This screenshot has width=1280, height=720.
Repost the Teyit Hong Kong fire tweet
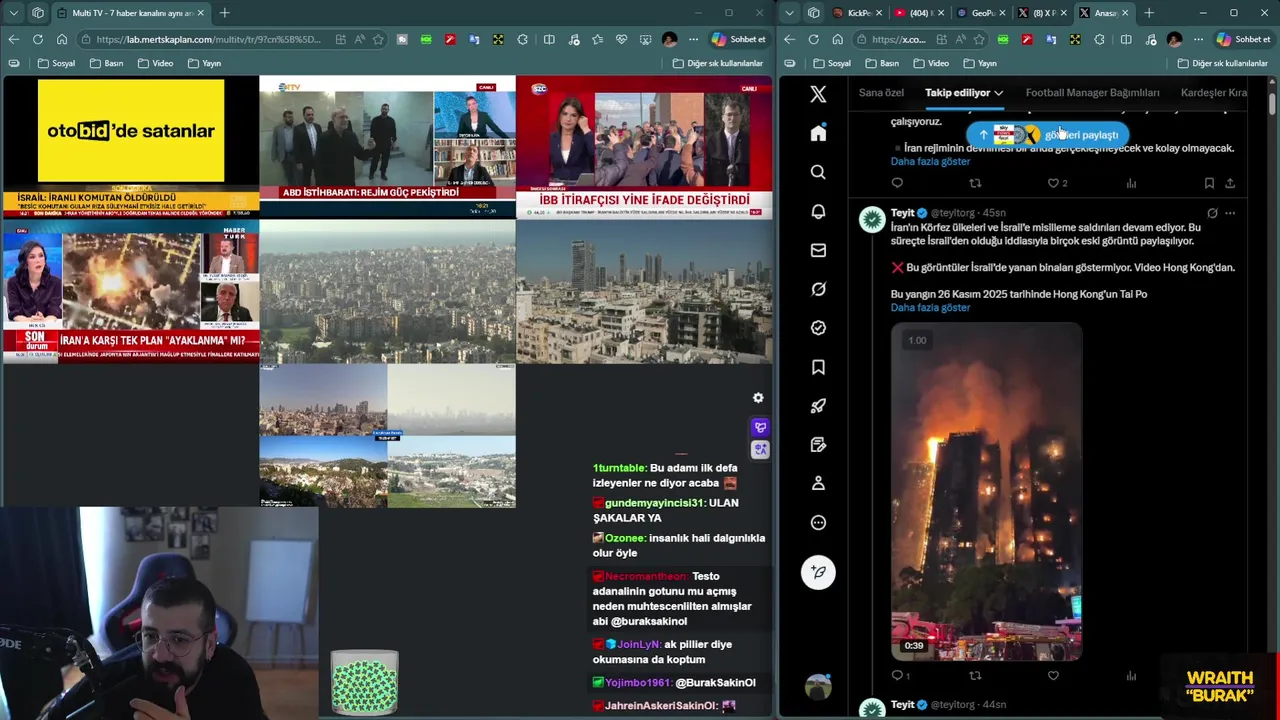[x=975, y=676]
